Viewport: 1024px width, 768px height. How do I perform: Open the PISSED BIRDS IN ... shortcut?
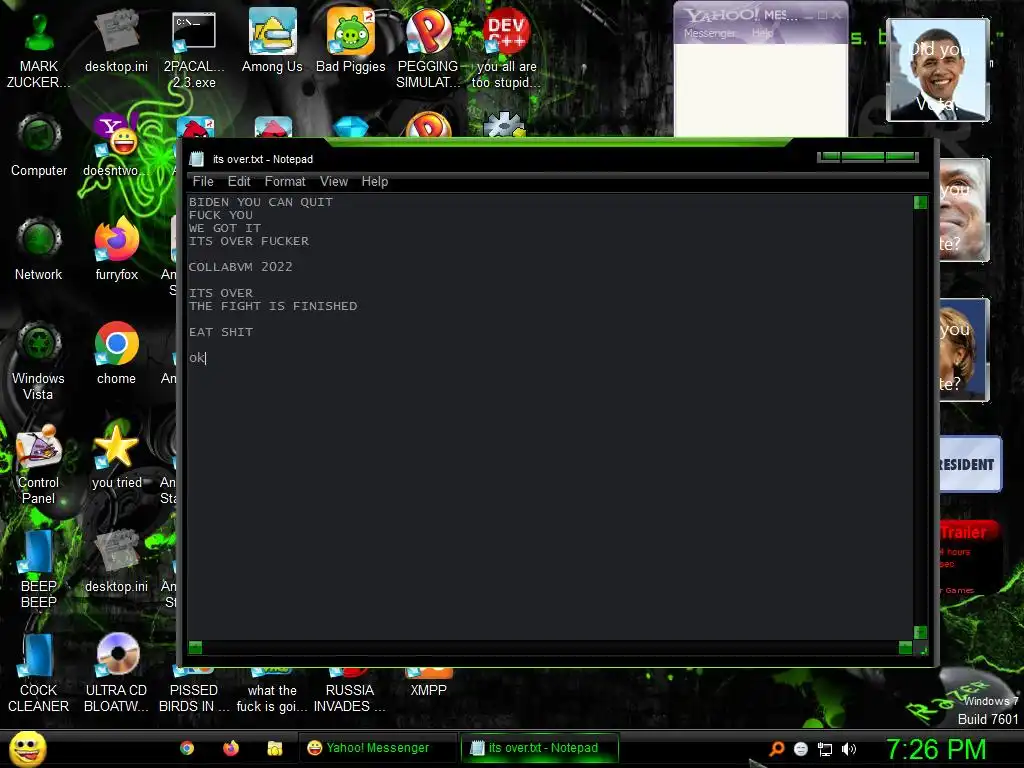(x=194, y=692)
